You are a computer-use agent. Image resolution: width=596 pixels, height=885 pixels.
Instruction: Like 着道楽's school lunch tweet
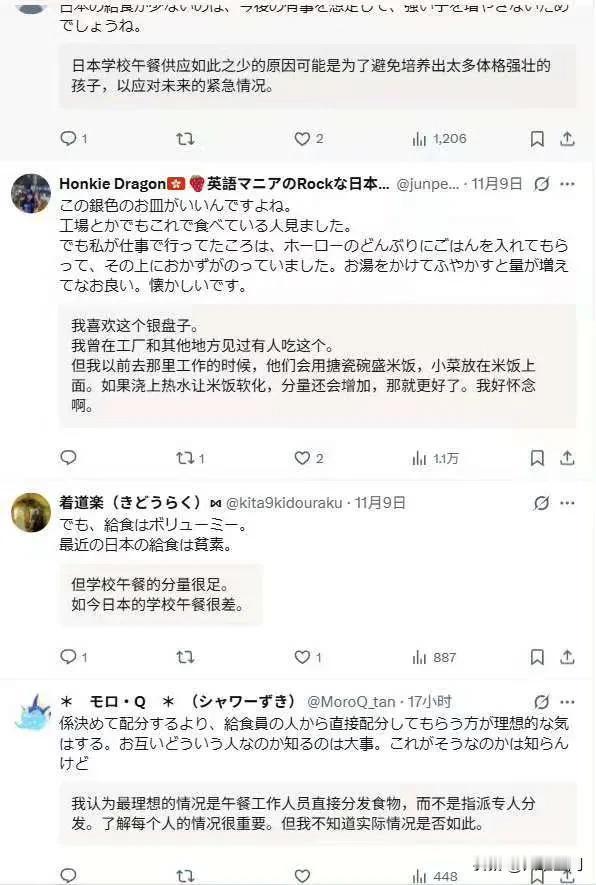click(x=308, y=657)
